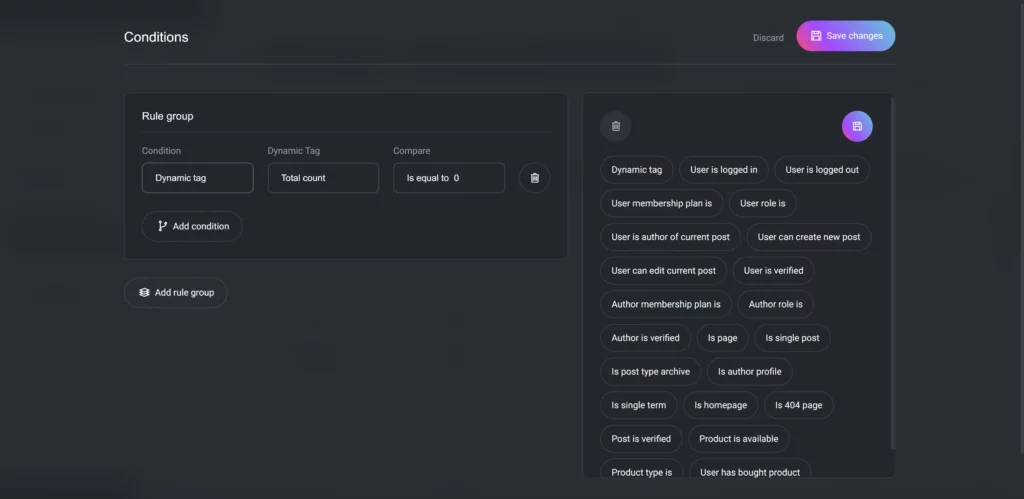Pick User membership plan is
The width and height of the screenshot is (1024, 499).
[x=662, y=203]
